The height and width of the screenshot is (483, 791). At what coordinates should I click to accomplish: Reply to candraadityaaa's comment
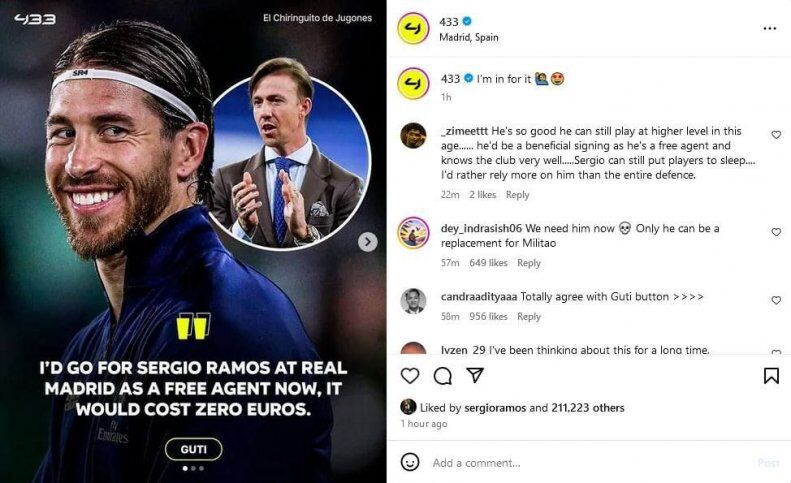point(529,316)
